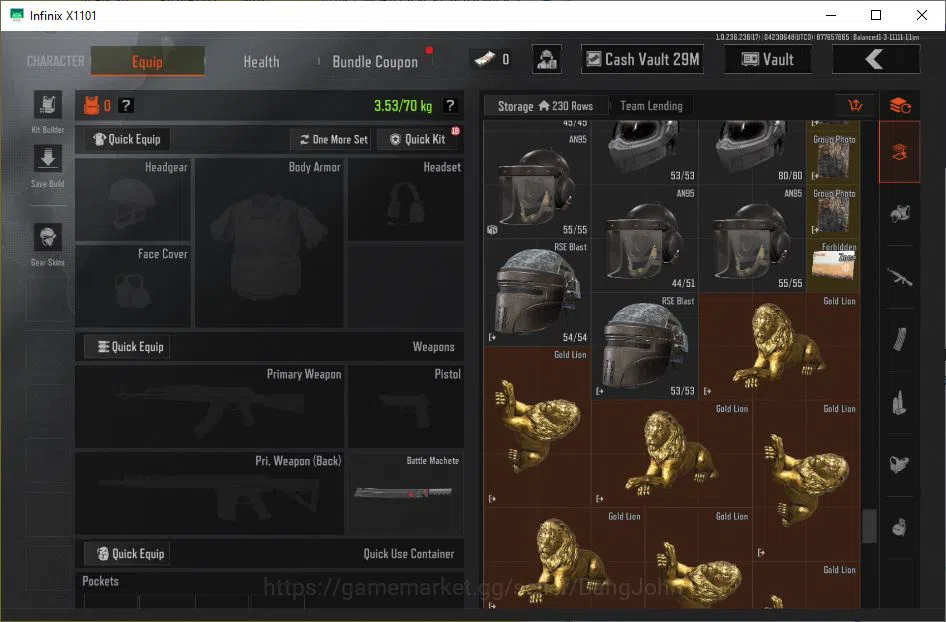The width and height of the screenshot is (946, 622).
Task: Select the magazine category icon
Action: (x=899, y=339)
